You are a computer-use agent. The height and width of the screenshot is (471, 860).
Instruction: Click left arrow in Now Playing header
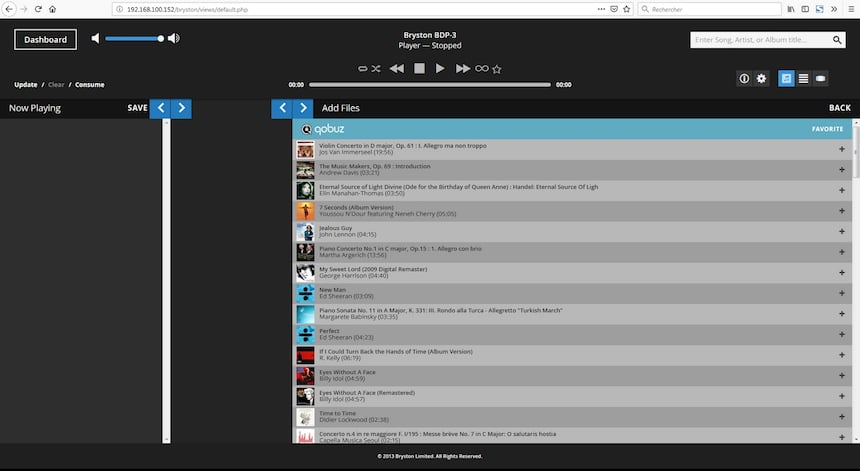[161, 108]
